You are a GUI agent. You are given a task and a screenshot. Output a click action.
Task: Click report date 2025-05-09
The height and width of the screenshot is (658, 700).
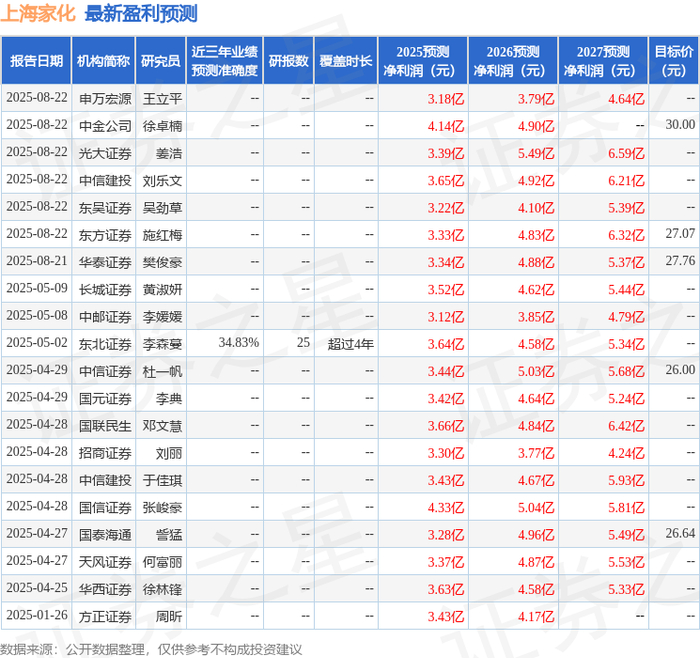click(x=37, y=288)
